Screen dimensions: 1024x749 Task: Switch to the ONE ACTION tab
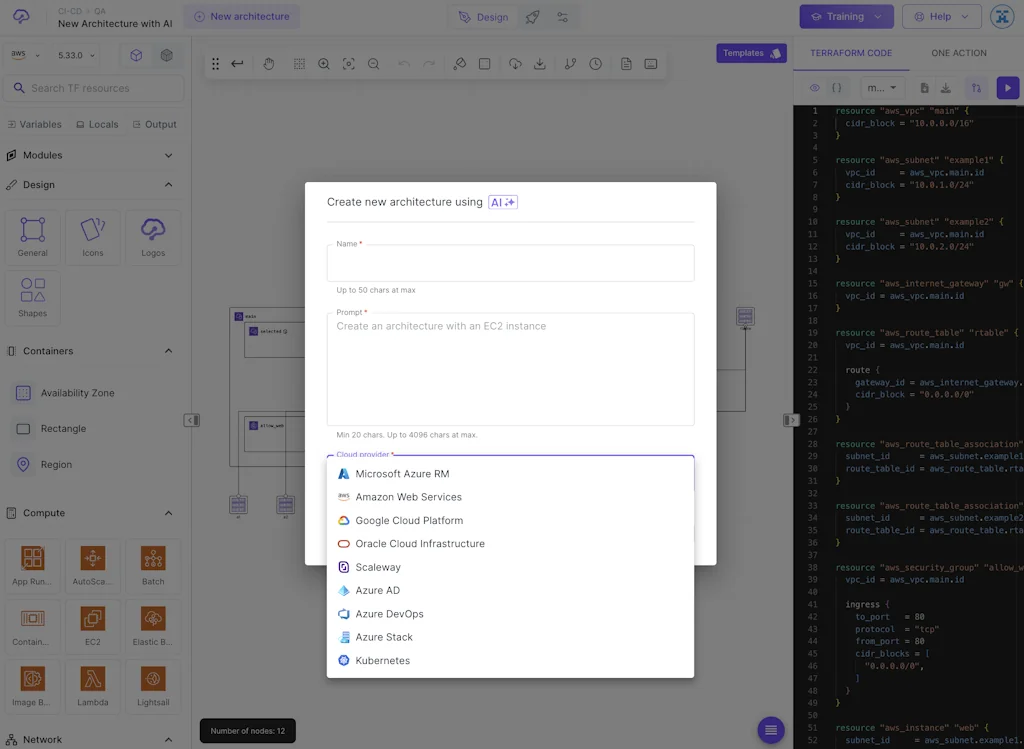click(958, 53)
